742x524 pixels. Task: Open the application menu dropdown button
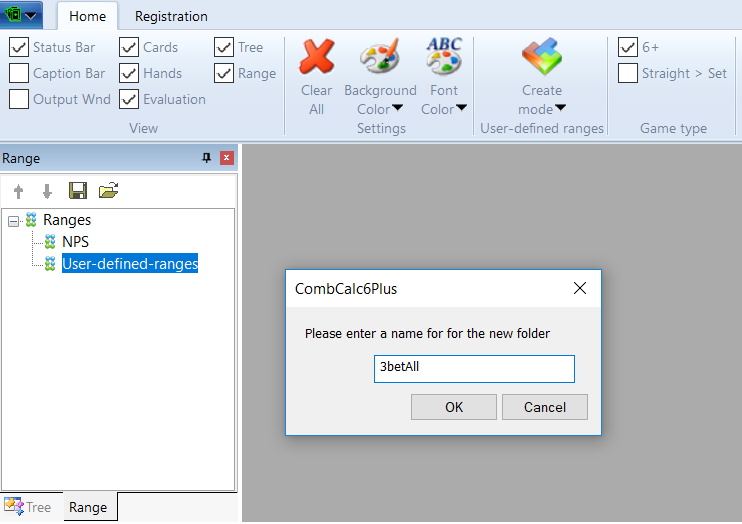[x=22, y=15]
